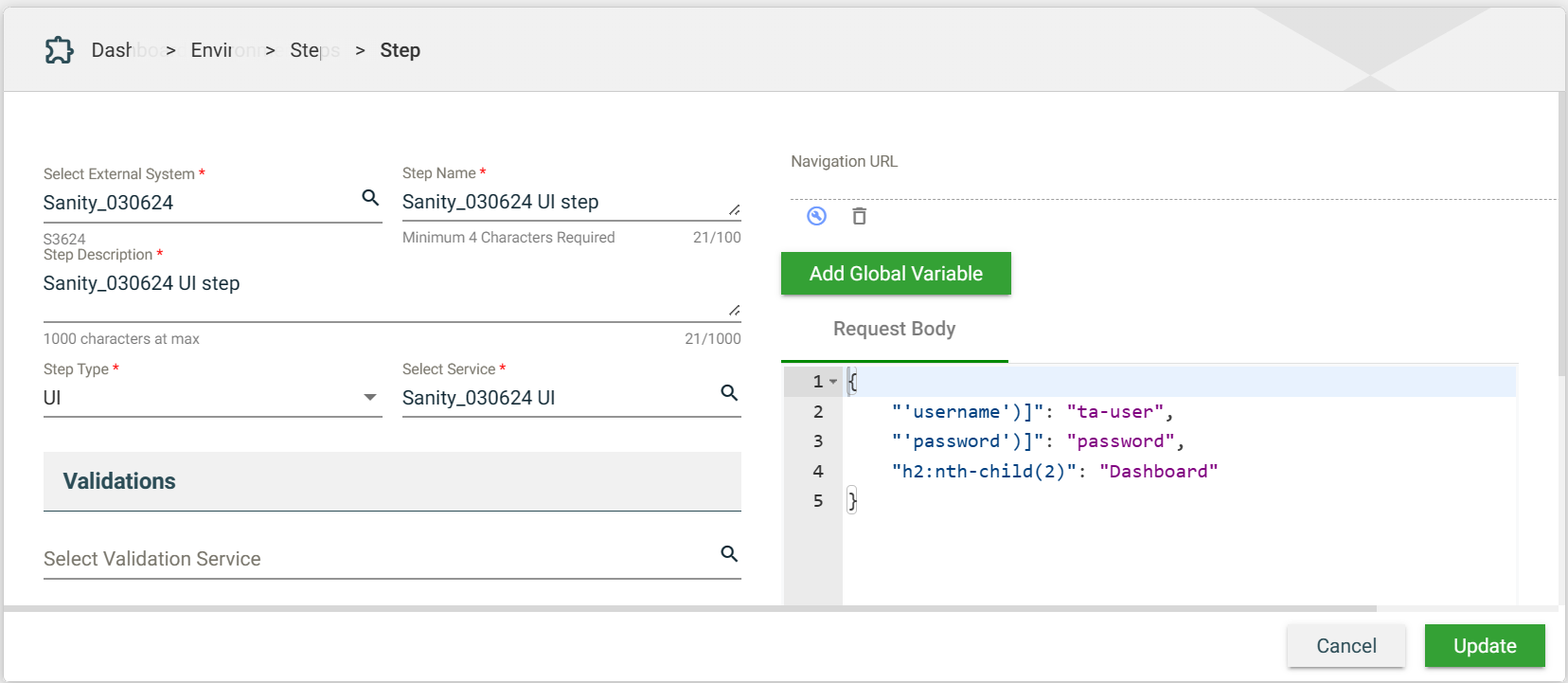This screenshot has width=1568, height=683.
Task: Open the Steps breadcrumb link
Action: 313,50
